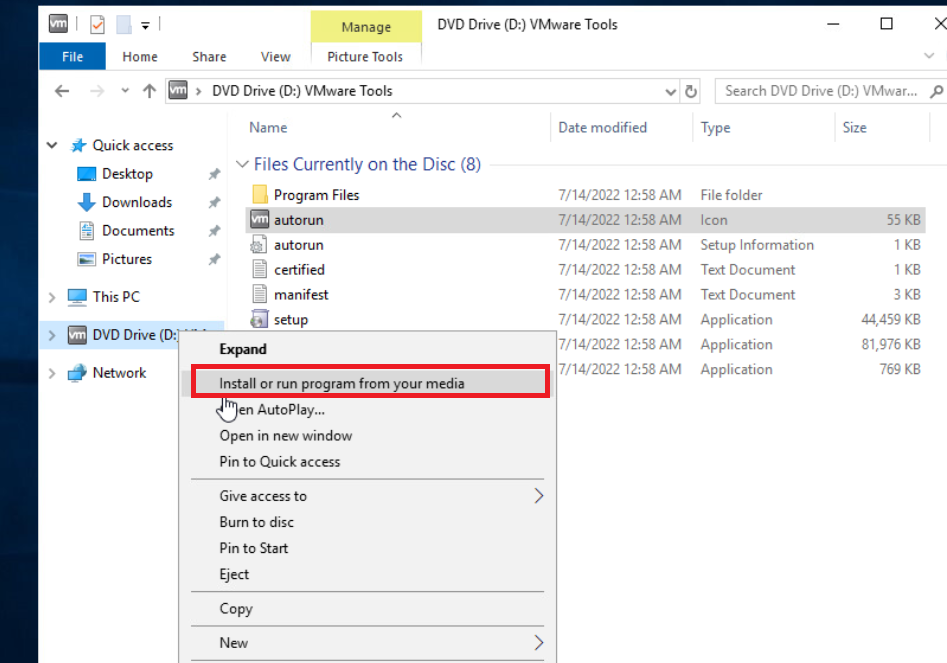Image resolution: width=947 pixels, height=663 pixels.
Task: Select Network in navigation pane
Action: [119, 373]
